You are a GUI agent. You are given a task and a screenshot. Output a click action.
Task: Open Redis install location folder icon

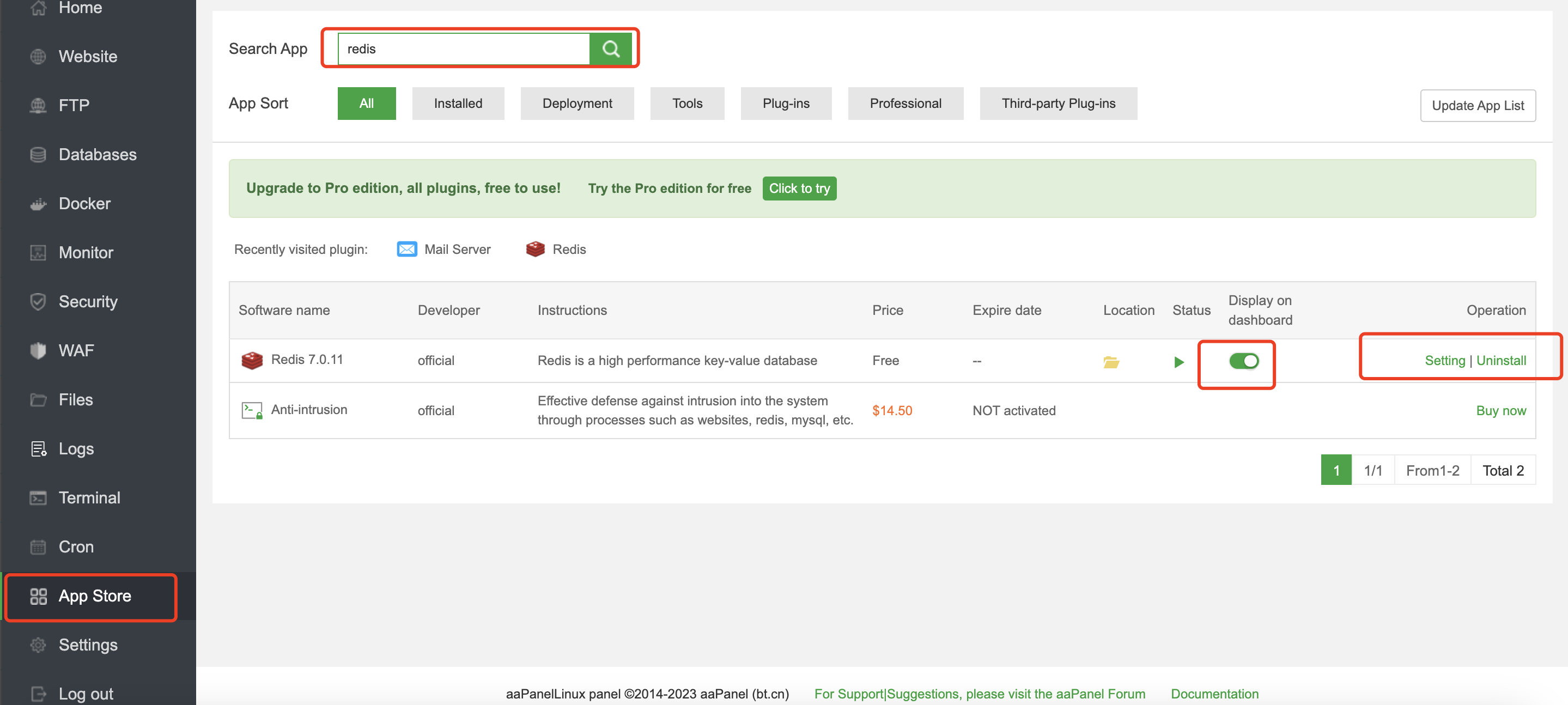click(x=1111, y=362)
